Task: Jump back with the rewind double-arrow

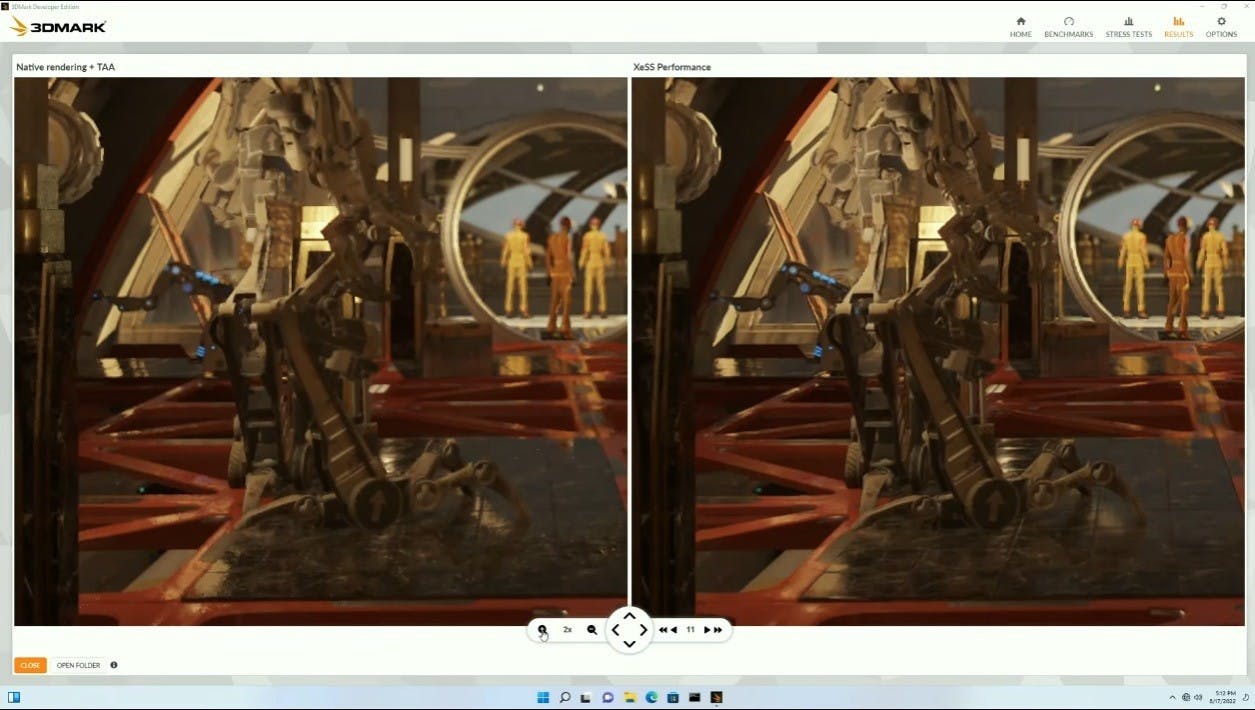Action: (663, 630)
